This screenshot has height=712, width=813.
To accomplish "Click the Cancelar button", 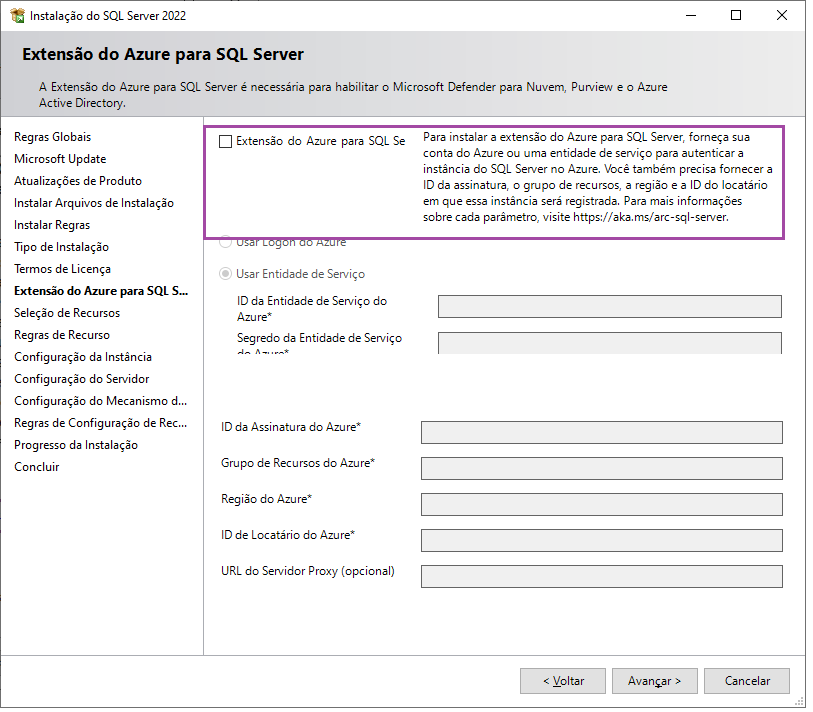I will (747, 681).
